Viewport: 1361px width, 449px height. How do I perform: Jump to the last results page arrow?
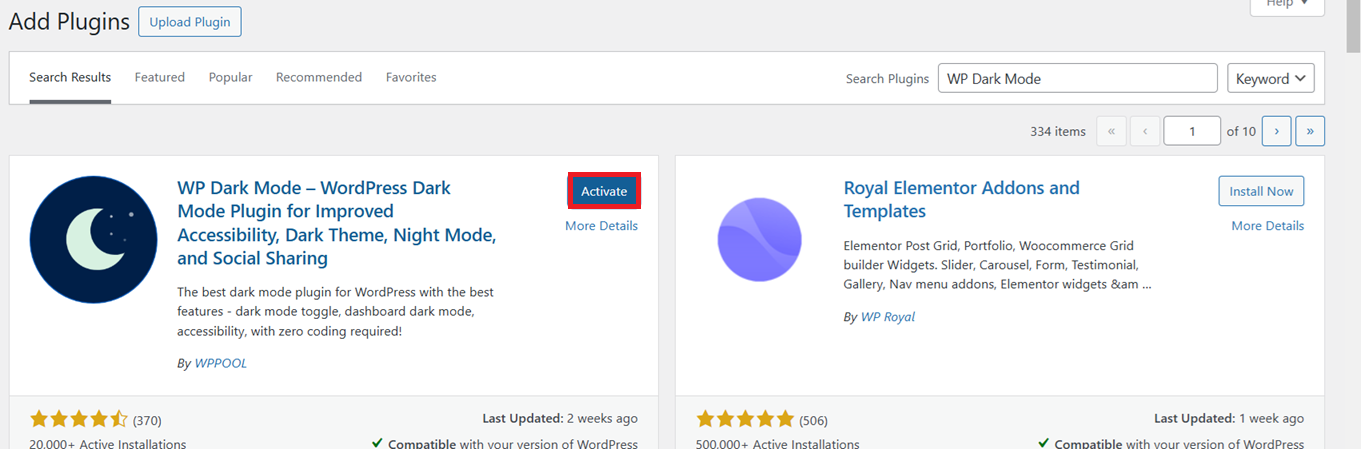point(1310,131)
